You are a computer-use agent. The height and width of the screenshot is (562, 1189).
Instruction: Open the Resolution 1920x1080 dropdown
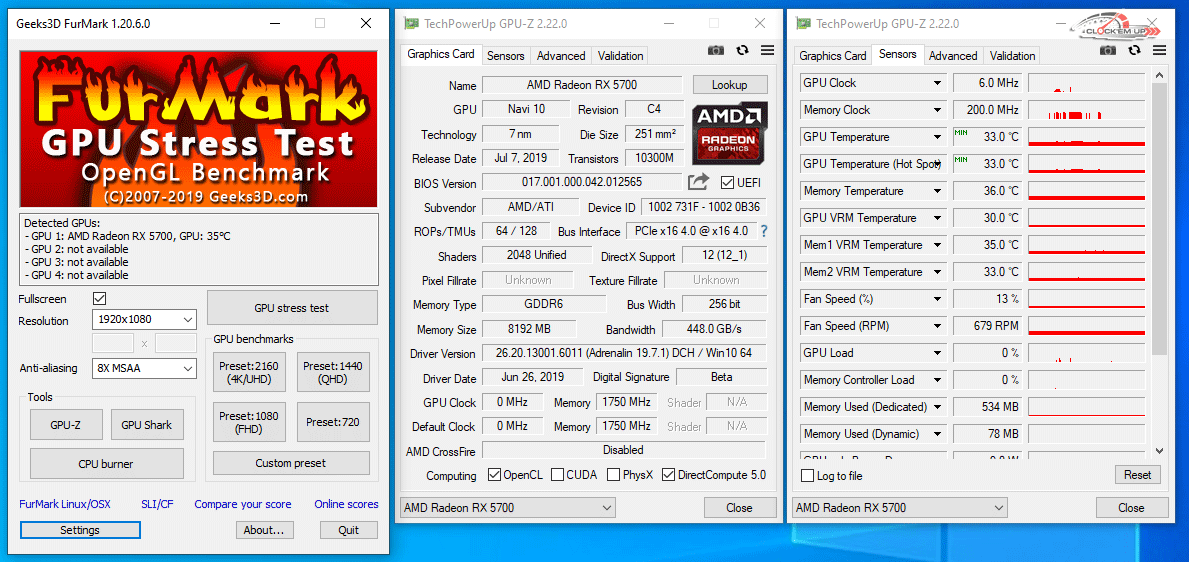coord(144,320)
